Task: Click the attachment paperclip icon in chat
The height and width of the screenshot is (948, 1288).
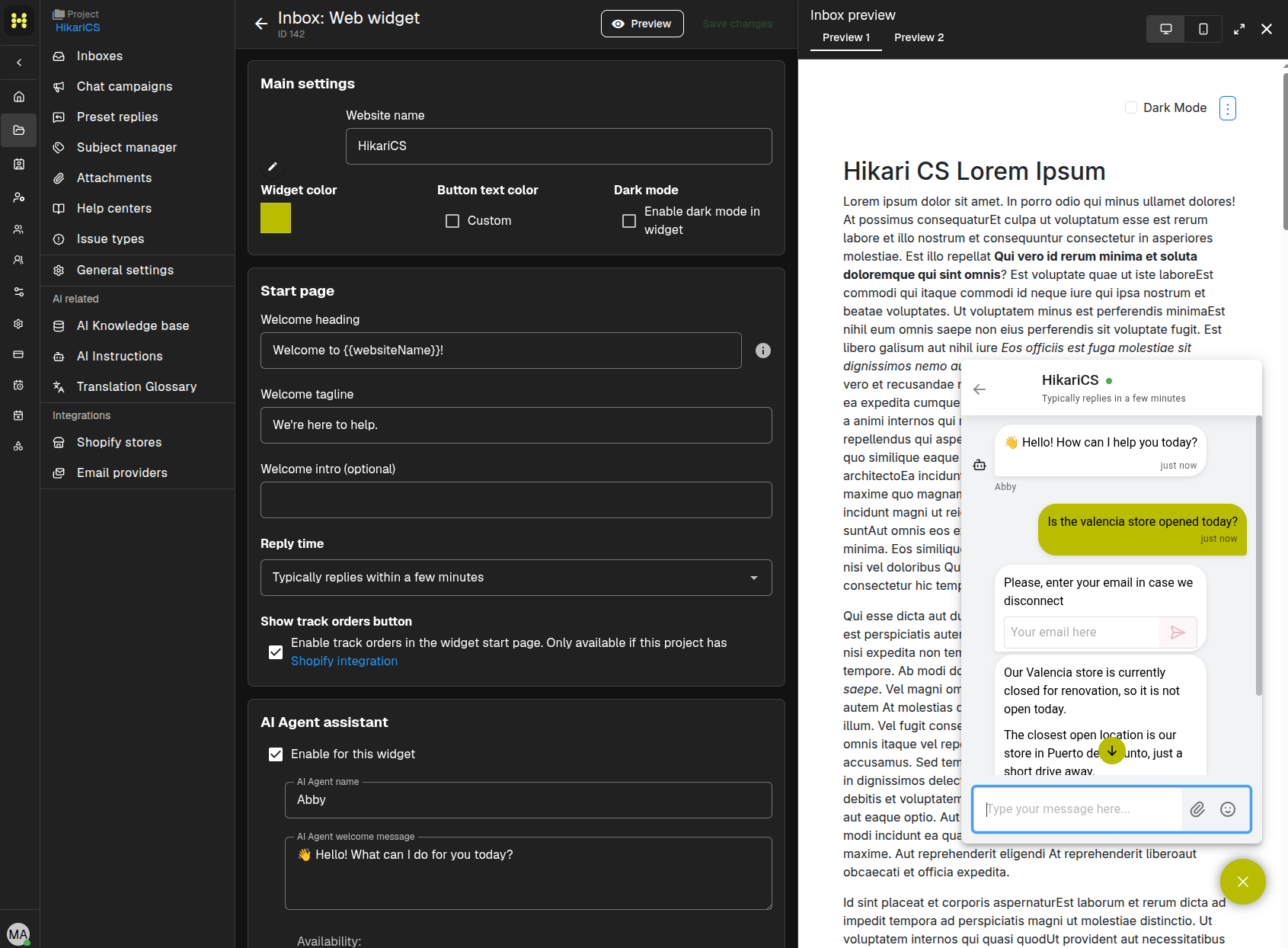Action: pyautogui.click(x=1197, y=809)
